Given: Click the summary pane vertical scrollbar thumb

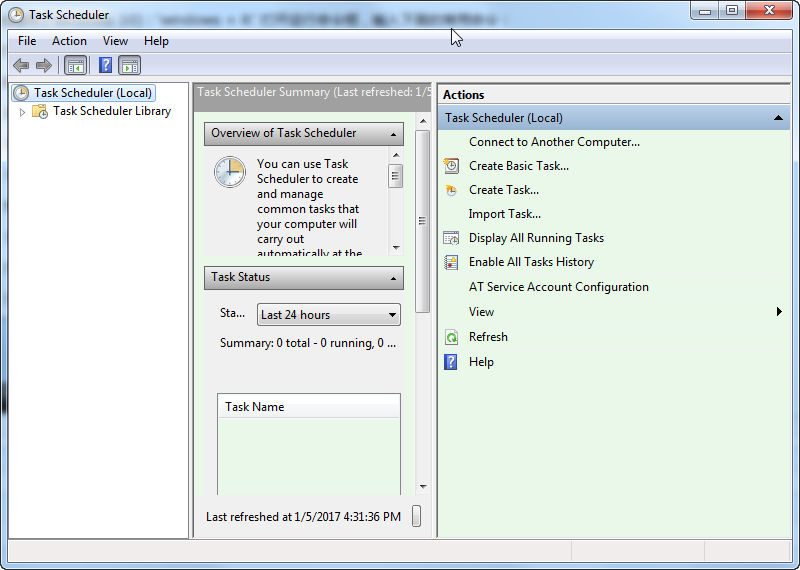Looking at the screenshot, I should click(422, 221).
